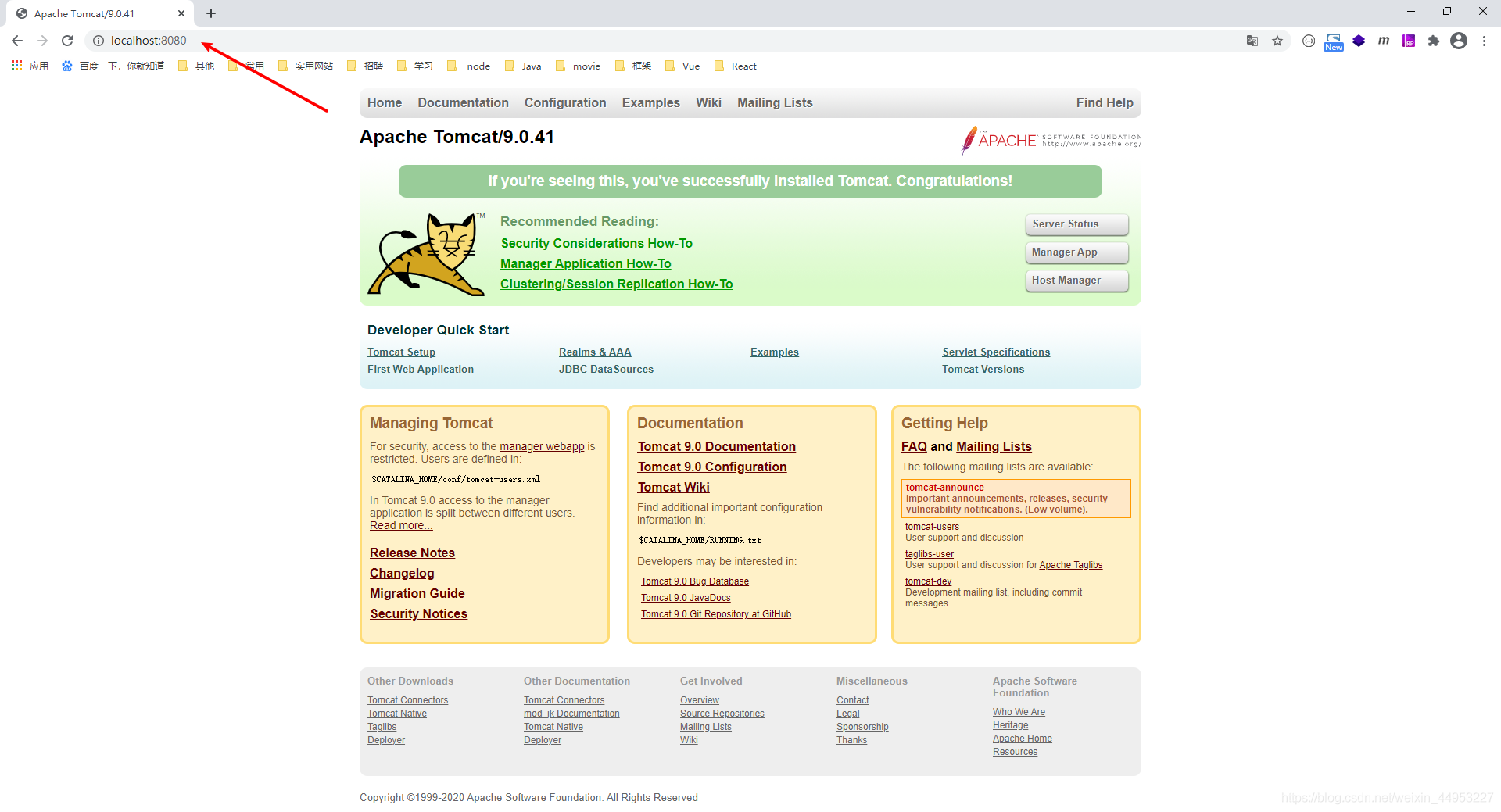
Task: Open the Servlet Specifications link
Action: point(996,352)
